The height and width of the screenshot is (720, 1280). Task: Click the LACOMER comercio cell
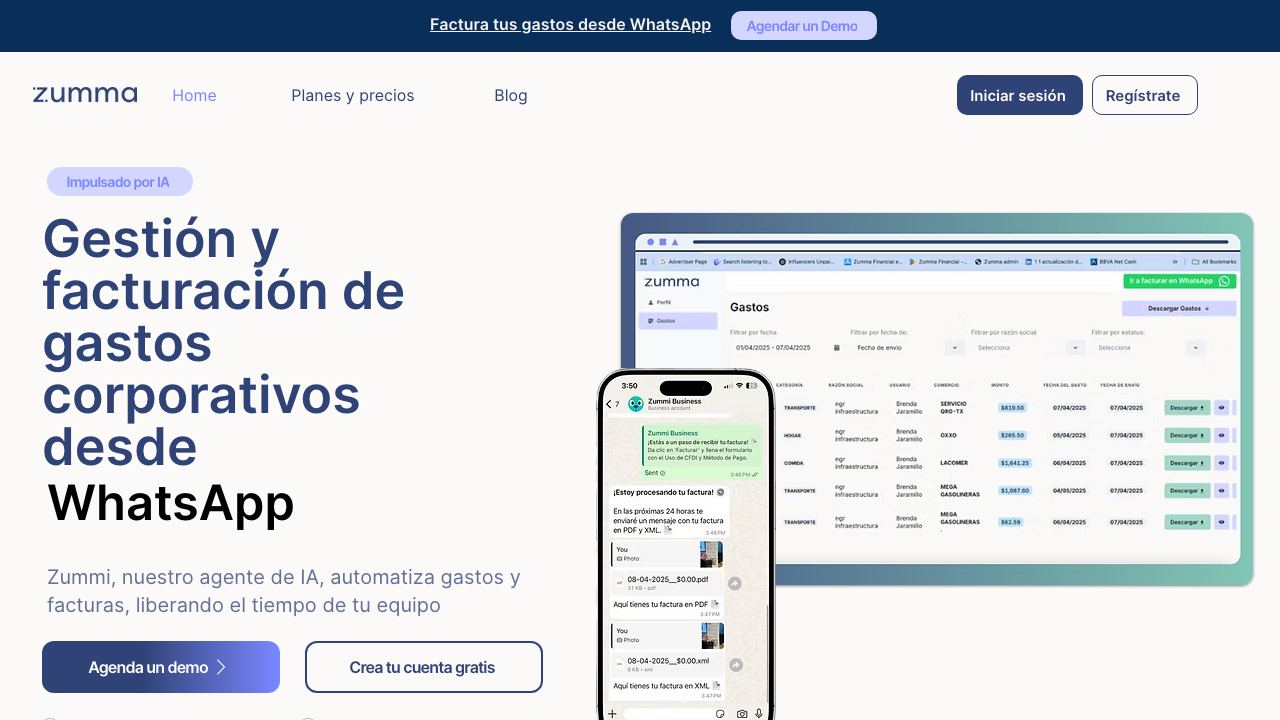click(955, 463)
